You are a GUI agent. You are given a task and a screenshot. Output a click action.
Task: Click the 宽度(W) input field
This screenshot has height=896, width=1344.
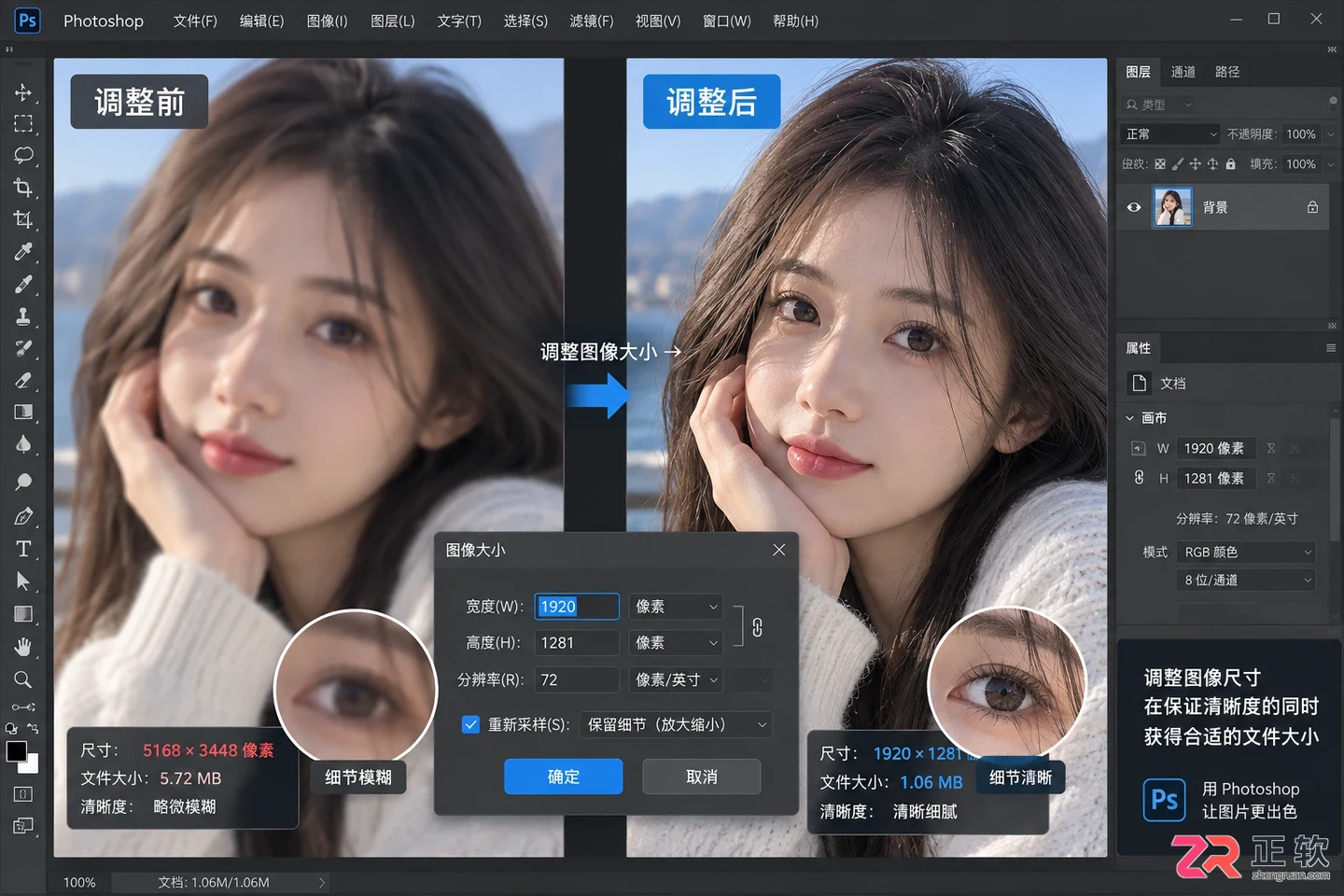[577, 607]
